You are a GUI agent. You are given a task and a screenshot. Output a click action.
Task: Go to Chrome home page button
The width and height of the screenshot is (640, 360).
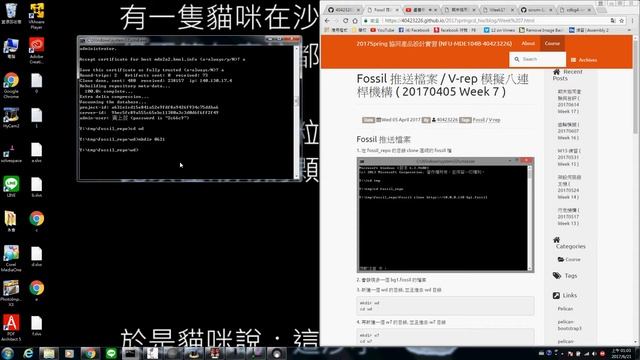coord(355,20)
